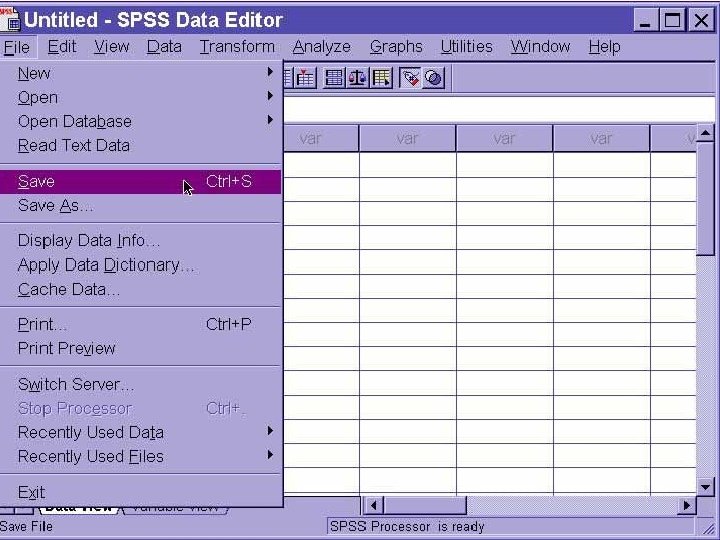Screen dimensions: 720x540
Task: Choose Read Text Data from File menu
Action: [x=141, y=146]
